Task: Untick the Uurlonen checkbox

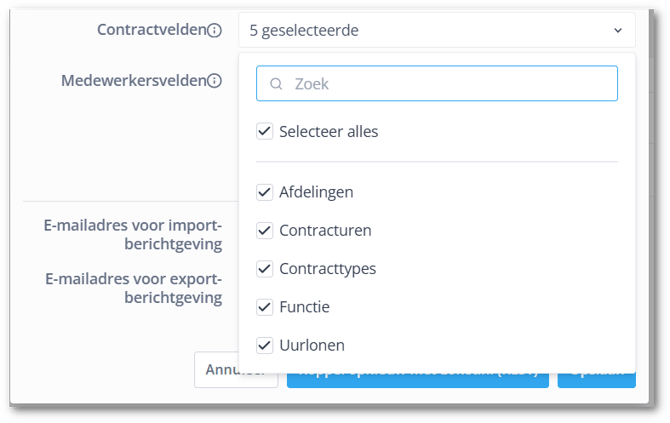Action: (265, 345)
